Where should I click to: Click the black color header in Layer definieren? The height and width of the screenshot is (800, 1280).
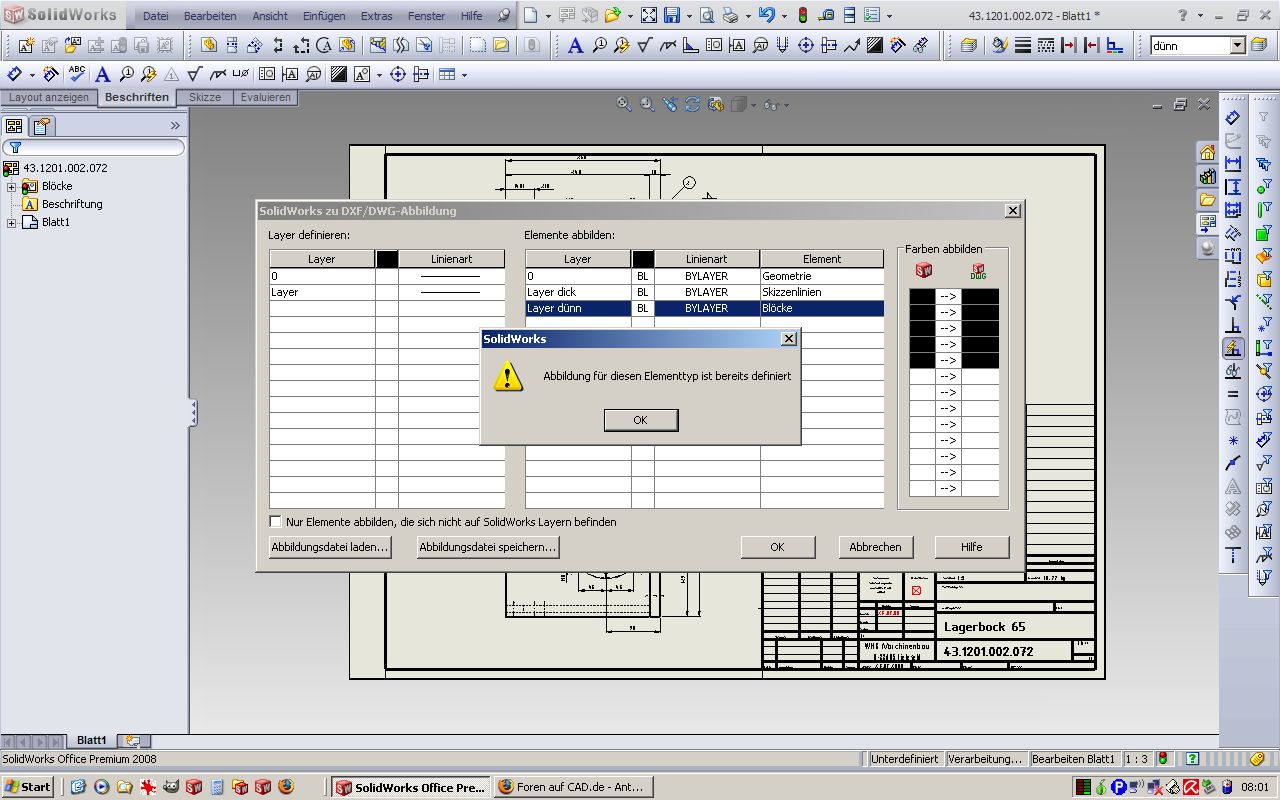click(x=387, y=259)
